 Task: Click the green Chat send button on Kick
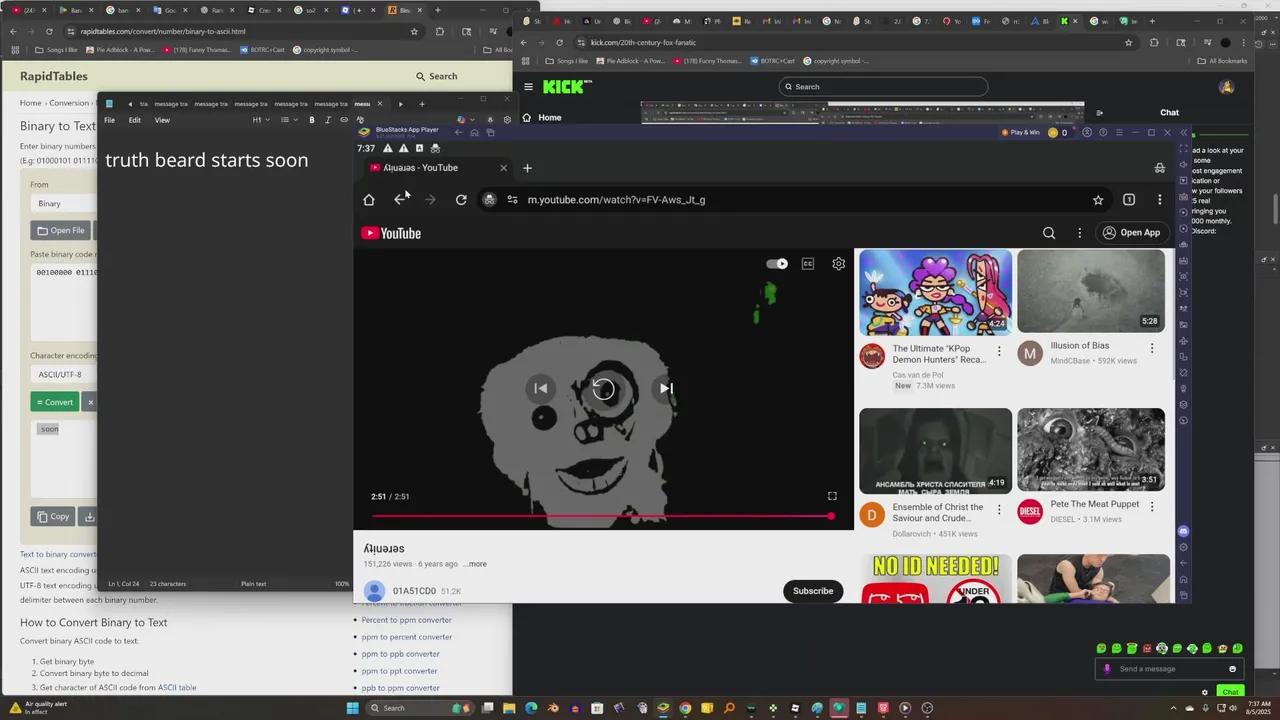tap(1230, 692)
